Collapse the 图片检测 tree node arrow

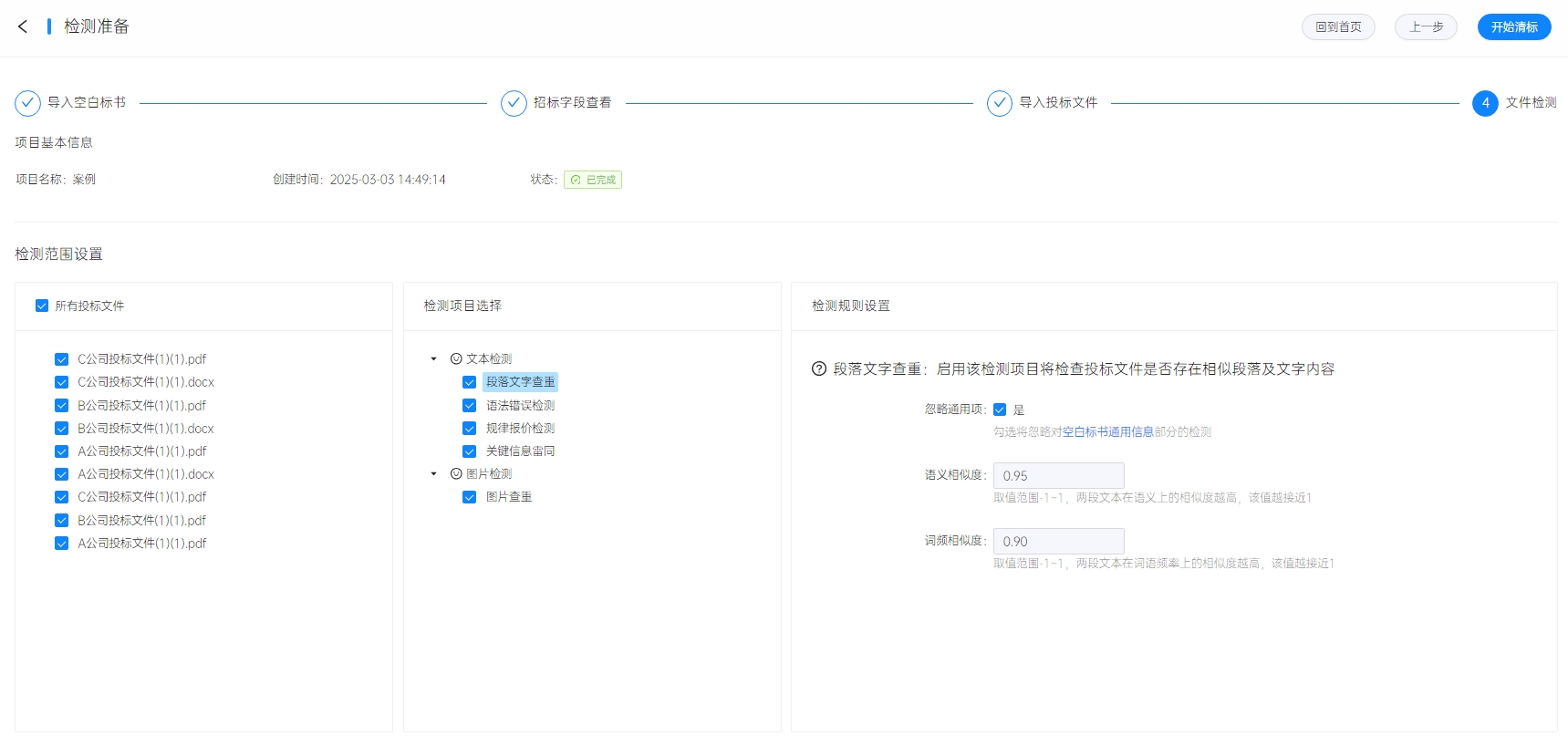434,473
